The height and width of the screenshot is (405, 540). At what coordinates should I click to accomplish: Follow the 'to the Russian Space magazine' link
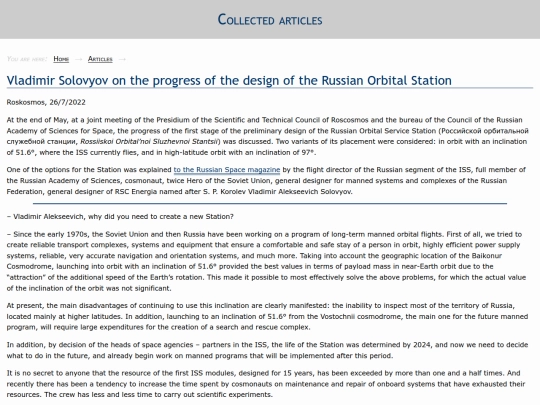tap(227, 169)
